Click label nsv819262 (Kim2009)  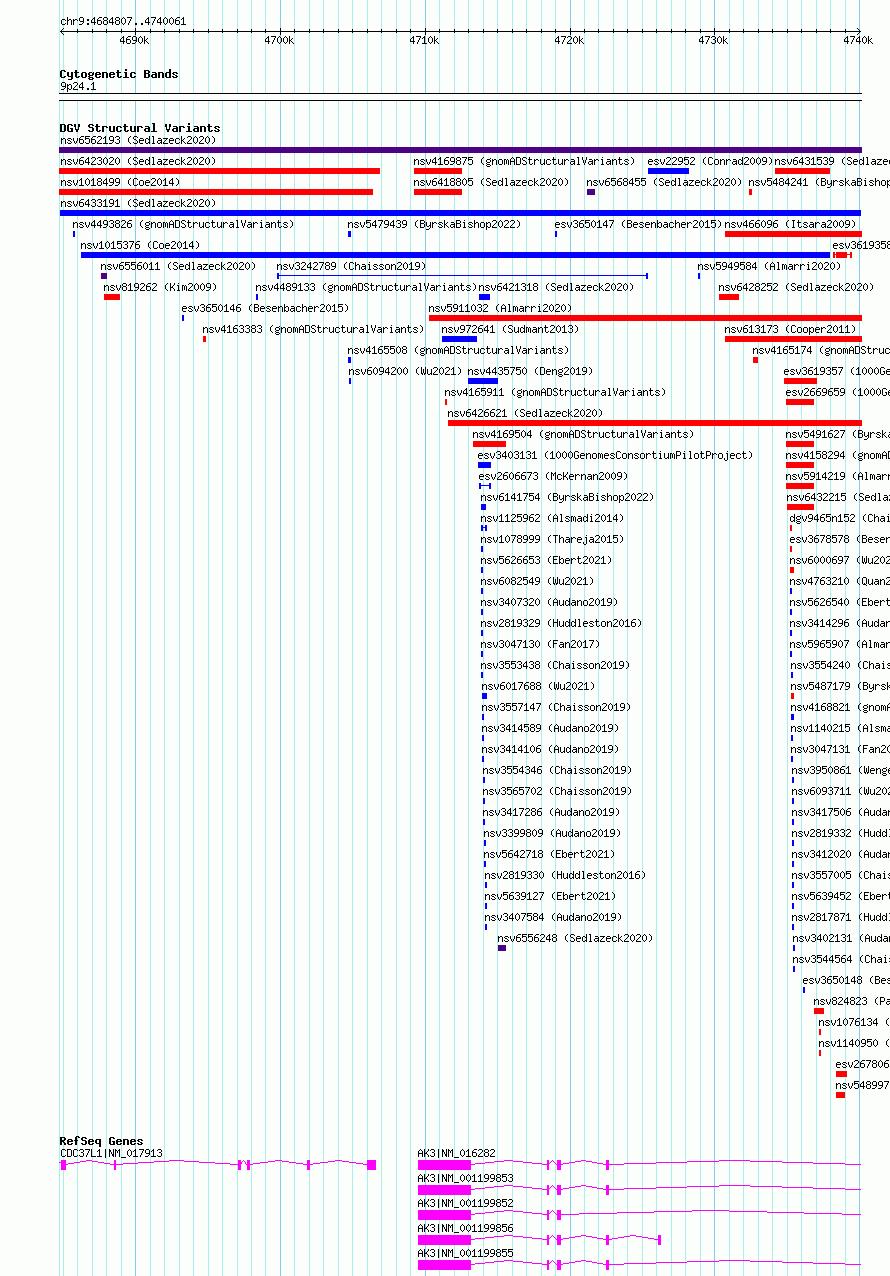160,287
